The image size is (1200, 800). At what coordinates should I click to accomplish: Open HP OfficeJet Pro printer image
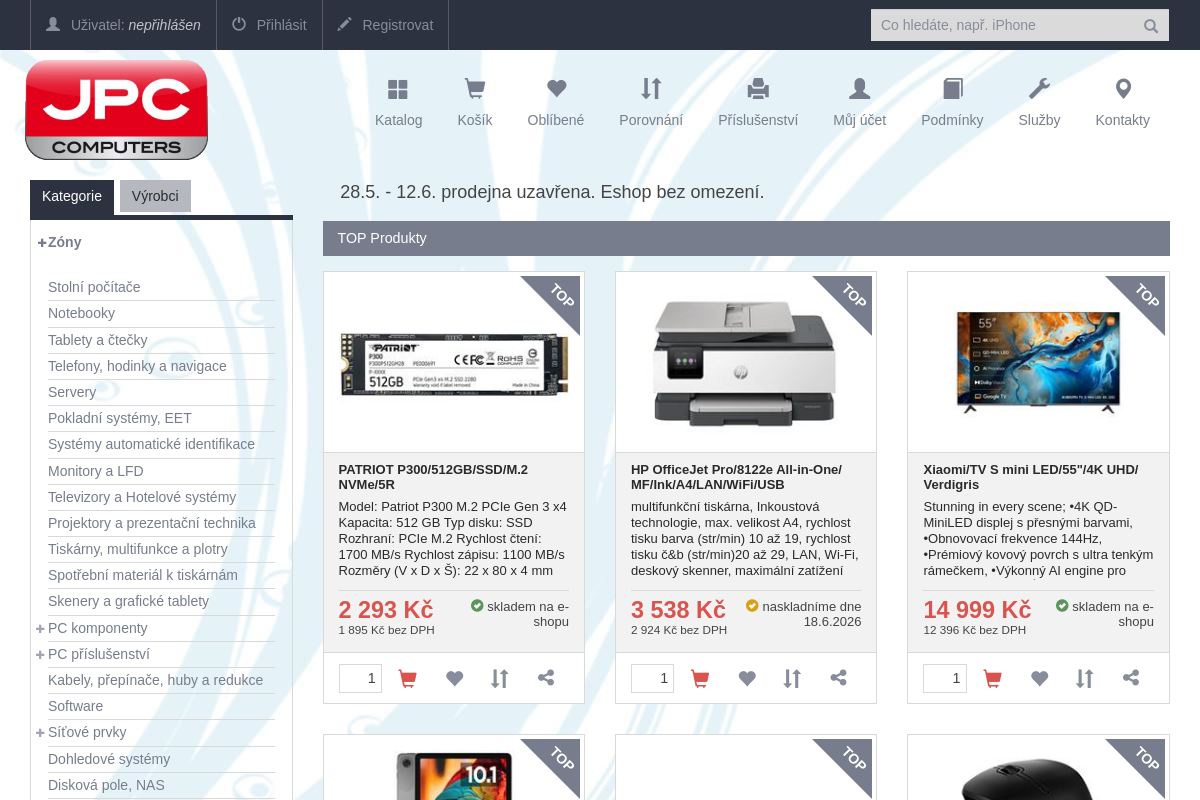click(x=745, y=362)
